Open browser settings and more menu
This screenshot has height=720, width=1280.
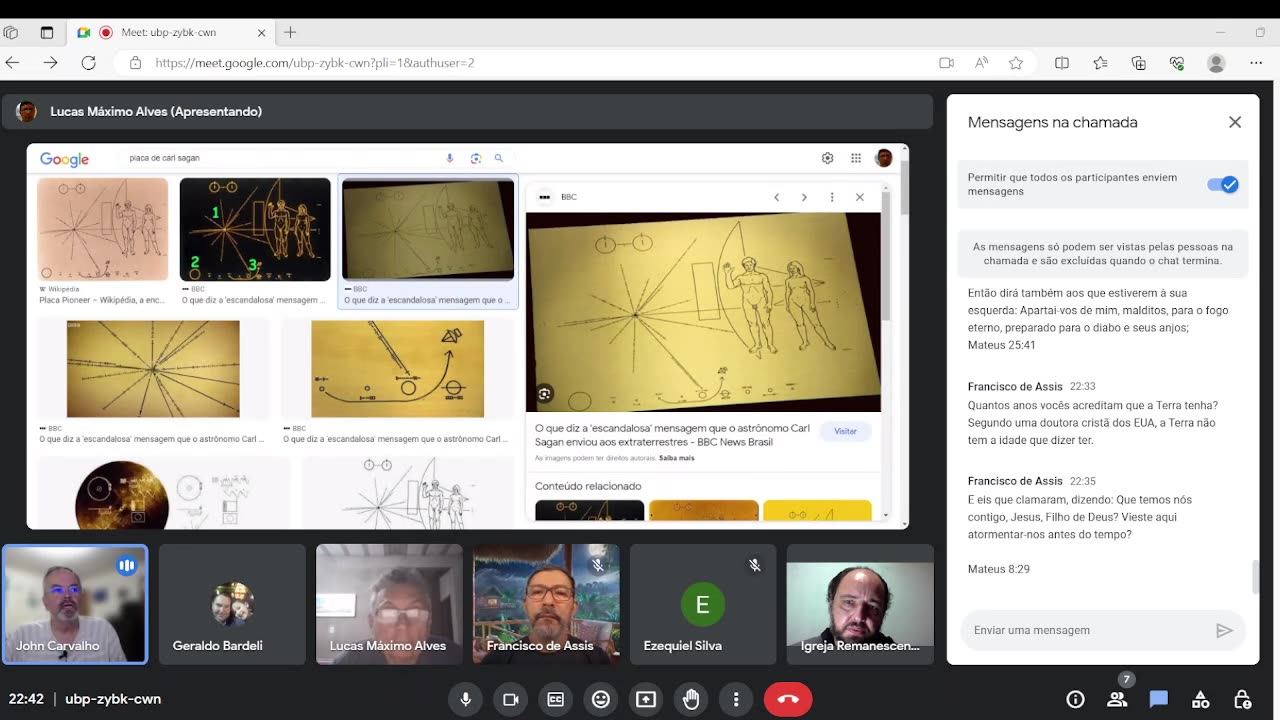[x=1256, y=62]
